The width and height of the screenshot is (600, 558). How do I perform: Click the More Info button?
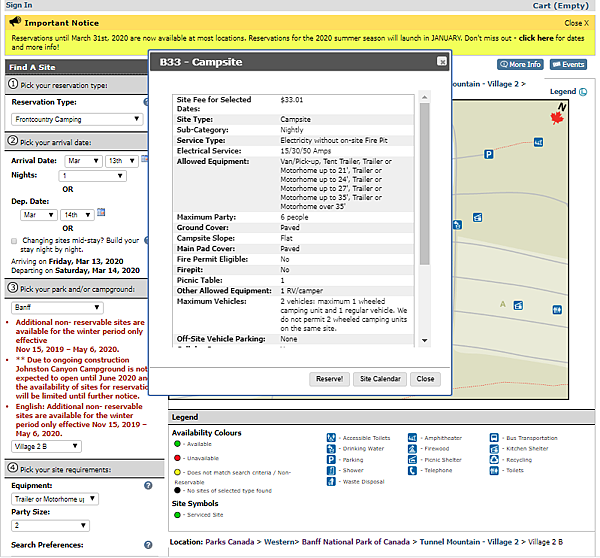click(519, 65)
